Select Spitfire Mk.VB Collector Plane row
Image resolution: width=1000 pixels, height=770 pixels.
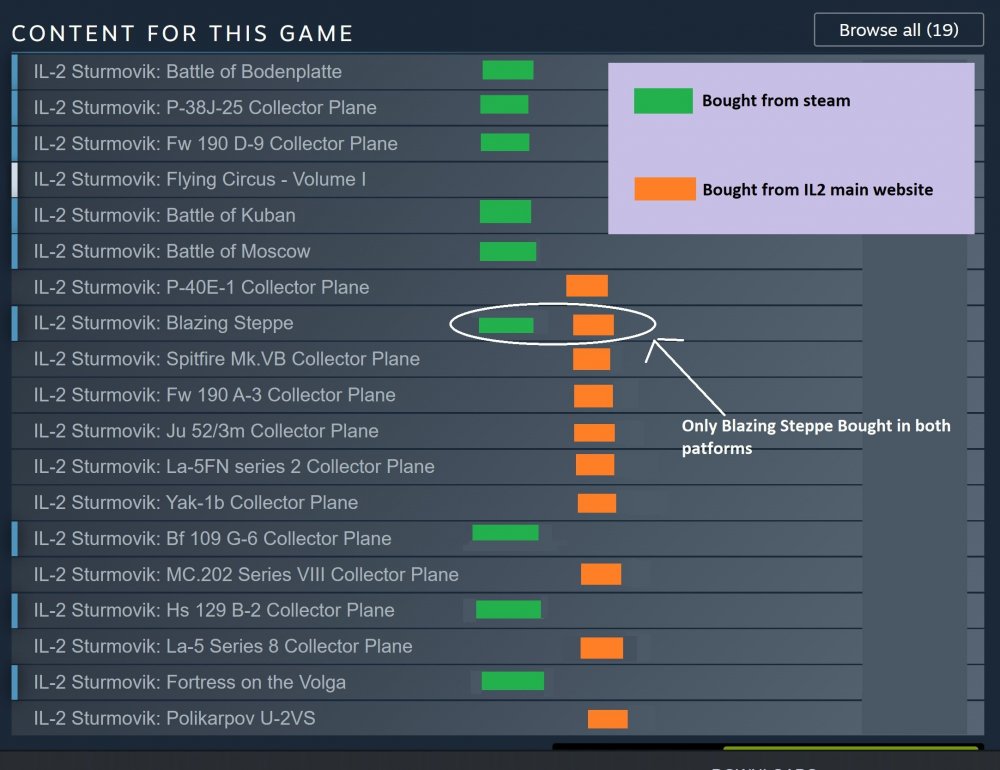click(x=226, y=360)
